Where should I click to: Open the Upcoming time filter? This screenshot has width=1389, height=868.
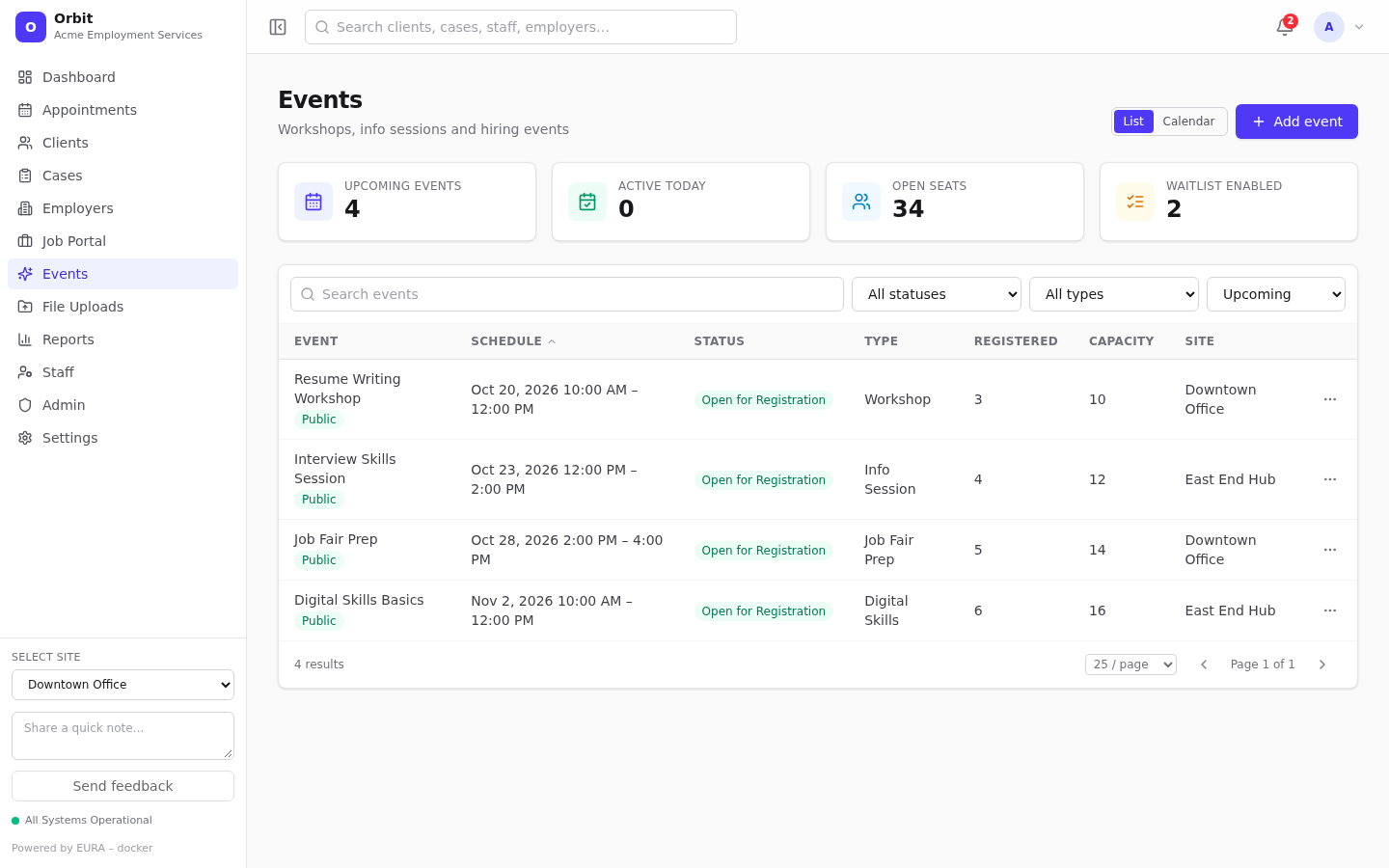coord(1276,294)
